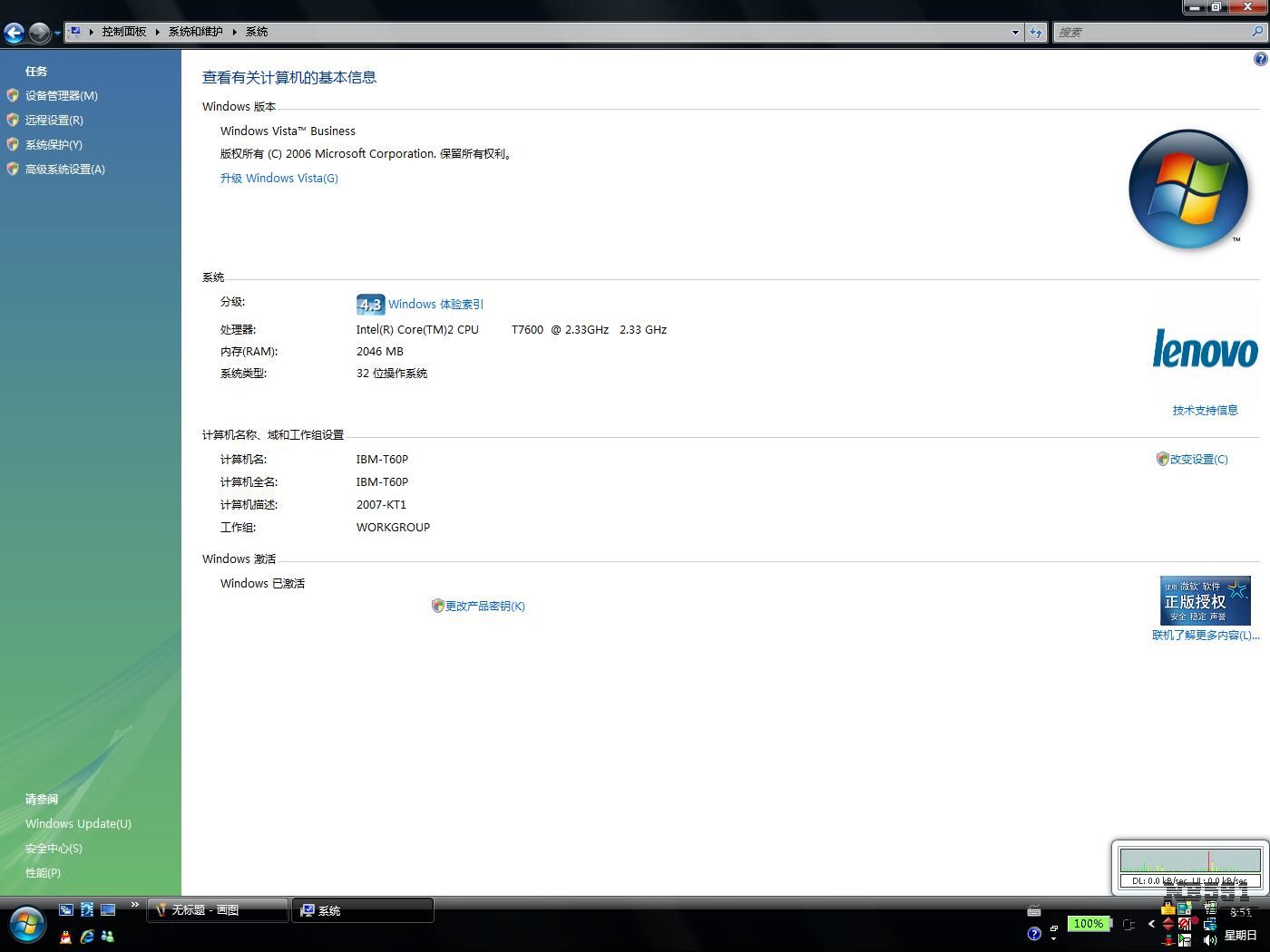Click the help question mark icon
This screenshot has height=952, width=1270.
[x=1260, y=60]
